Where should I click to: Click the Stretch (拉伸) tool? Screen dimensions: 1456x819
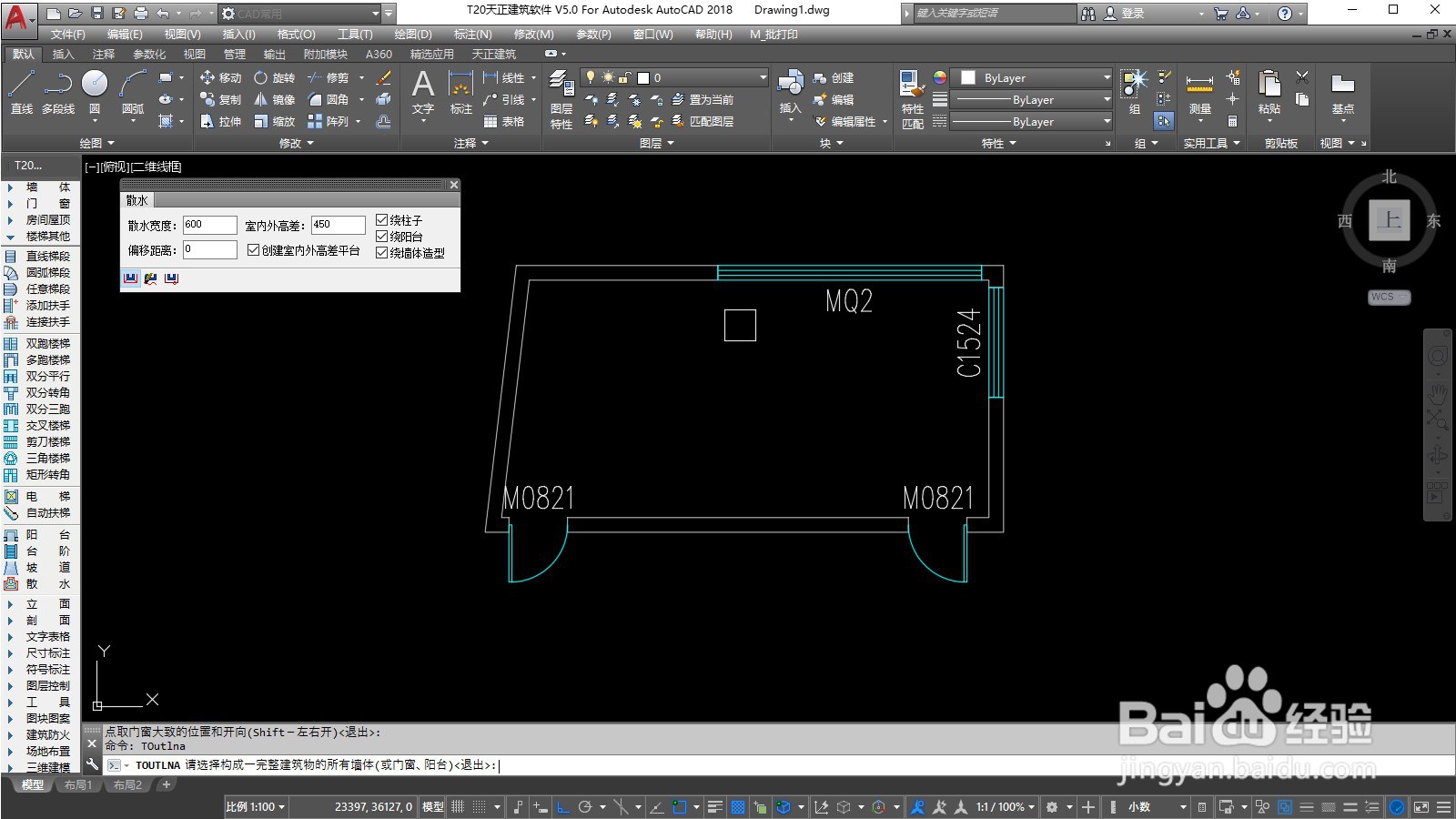pos(220,121)
